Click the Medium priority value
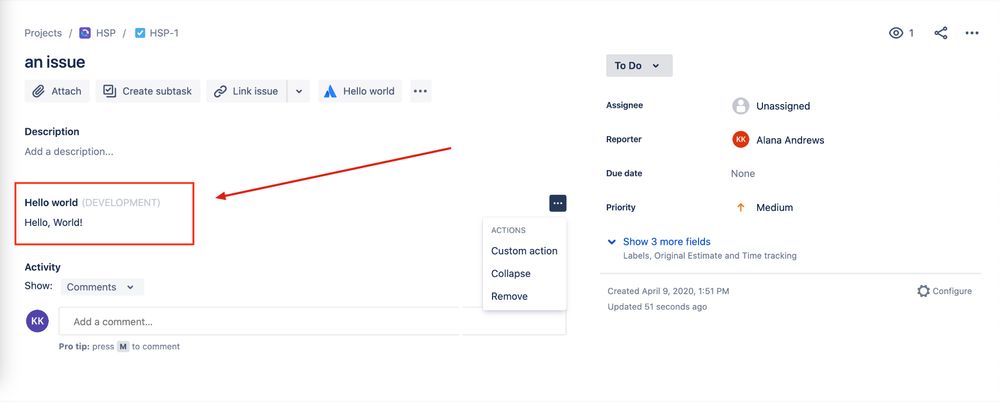Screen dimensions: 999x402 coord(775,208)
